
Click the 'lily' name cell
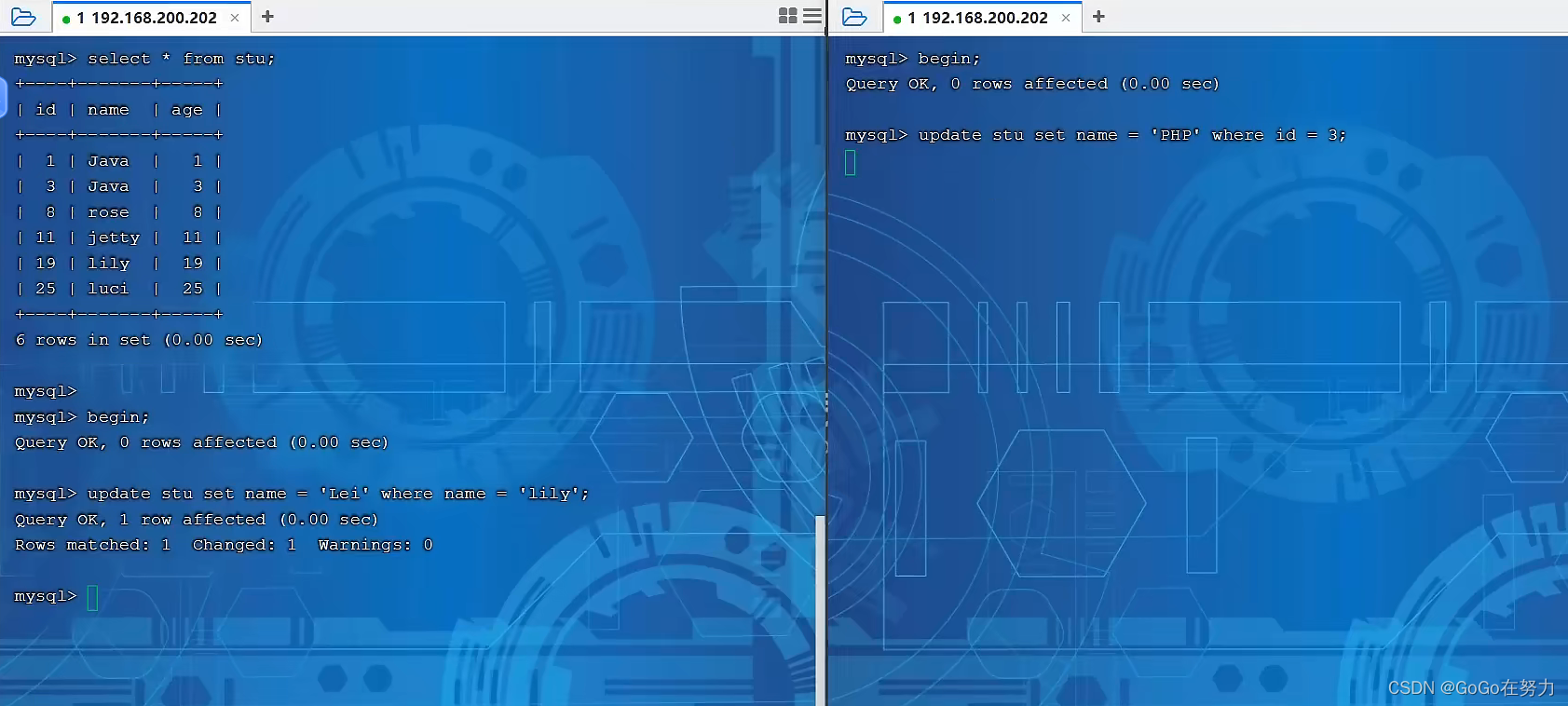(108, 264)
